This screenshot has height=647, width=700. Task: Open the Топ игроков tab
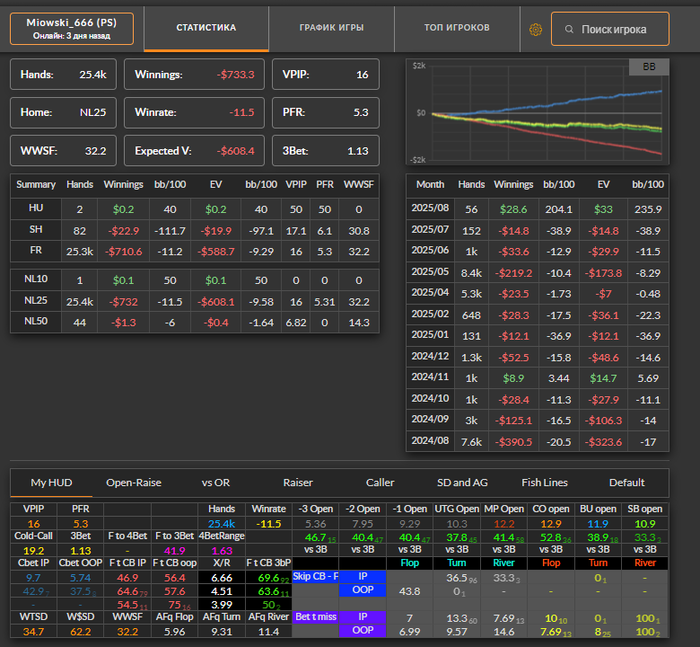[x=456, y=28]
